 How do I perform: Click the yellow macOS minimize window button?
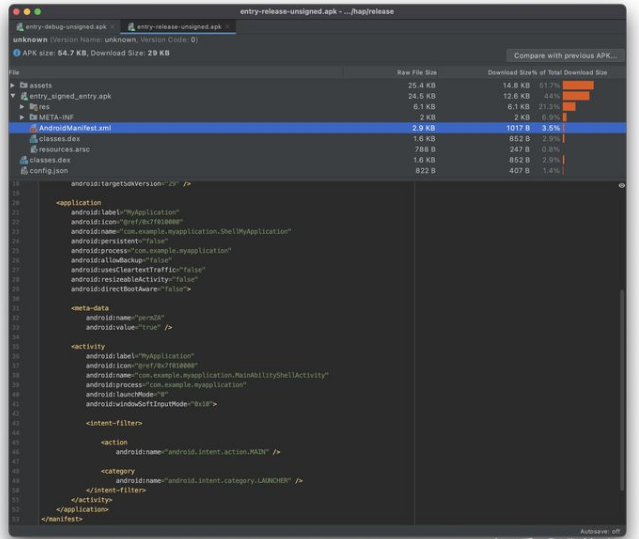[27, 11]
